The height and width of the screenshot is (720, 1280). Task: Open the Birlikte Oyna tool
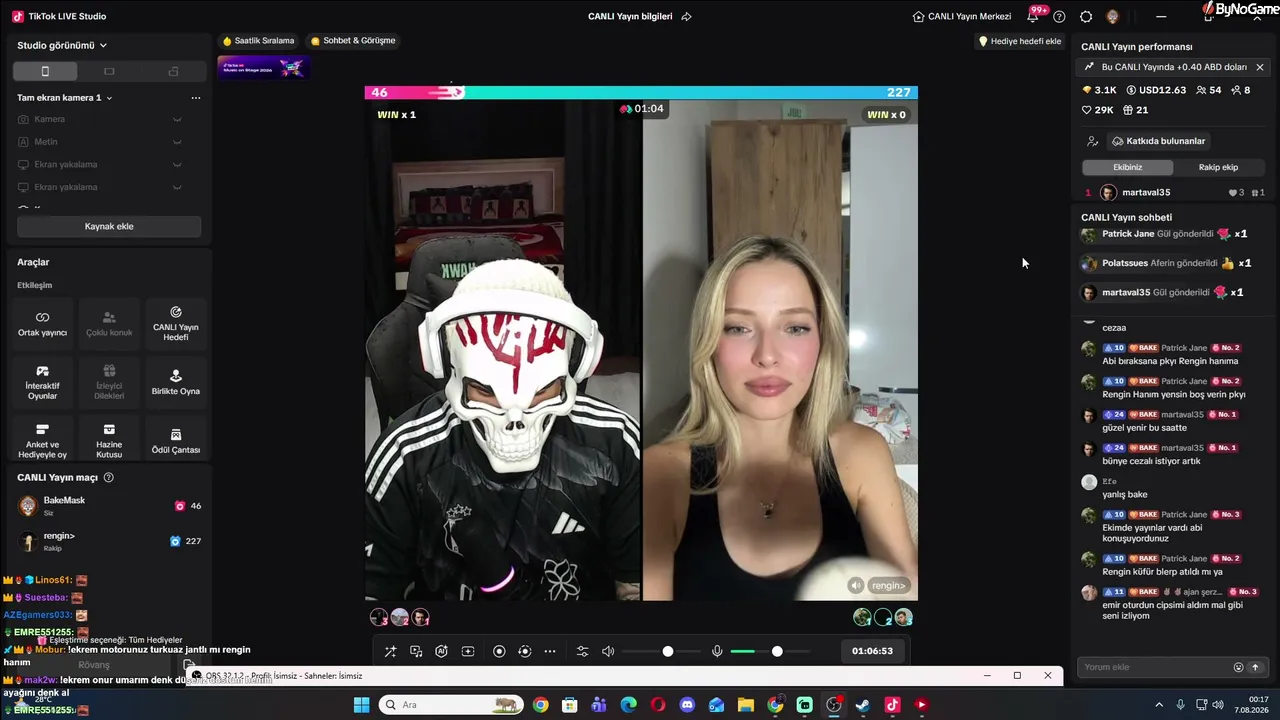tap(176, 382)
